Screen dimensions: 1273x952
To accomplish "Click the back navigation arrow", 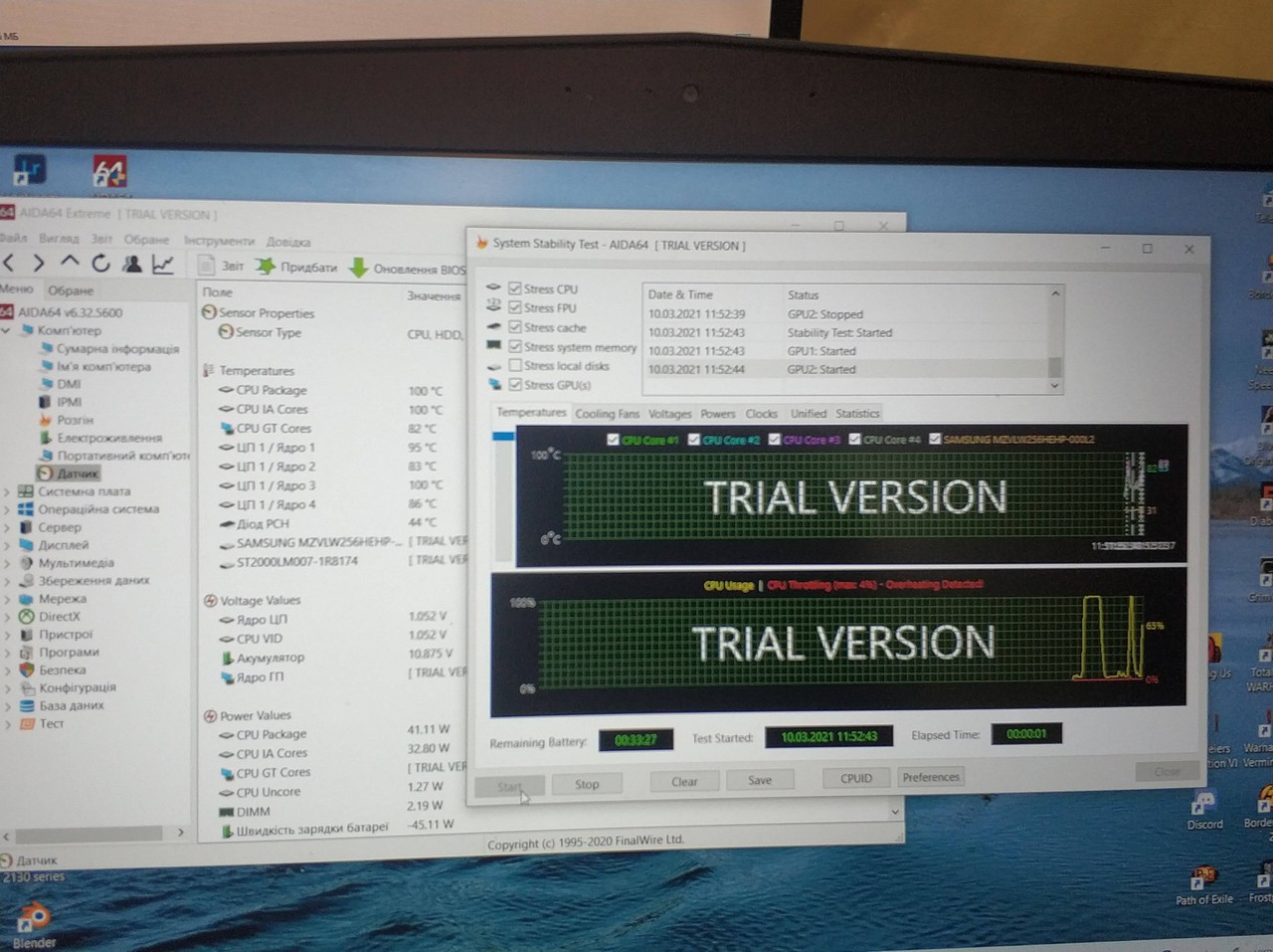I will pyautogui.click(x=9, y=263).
